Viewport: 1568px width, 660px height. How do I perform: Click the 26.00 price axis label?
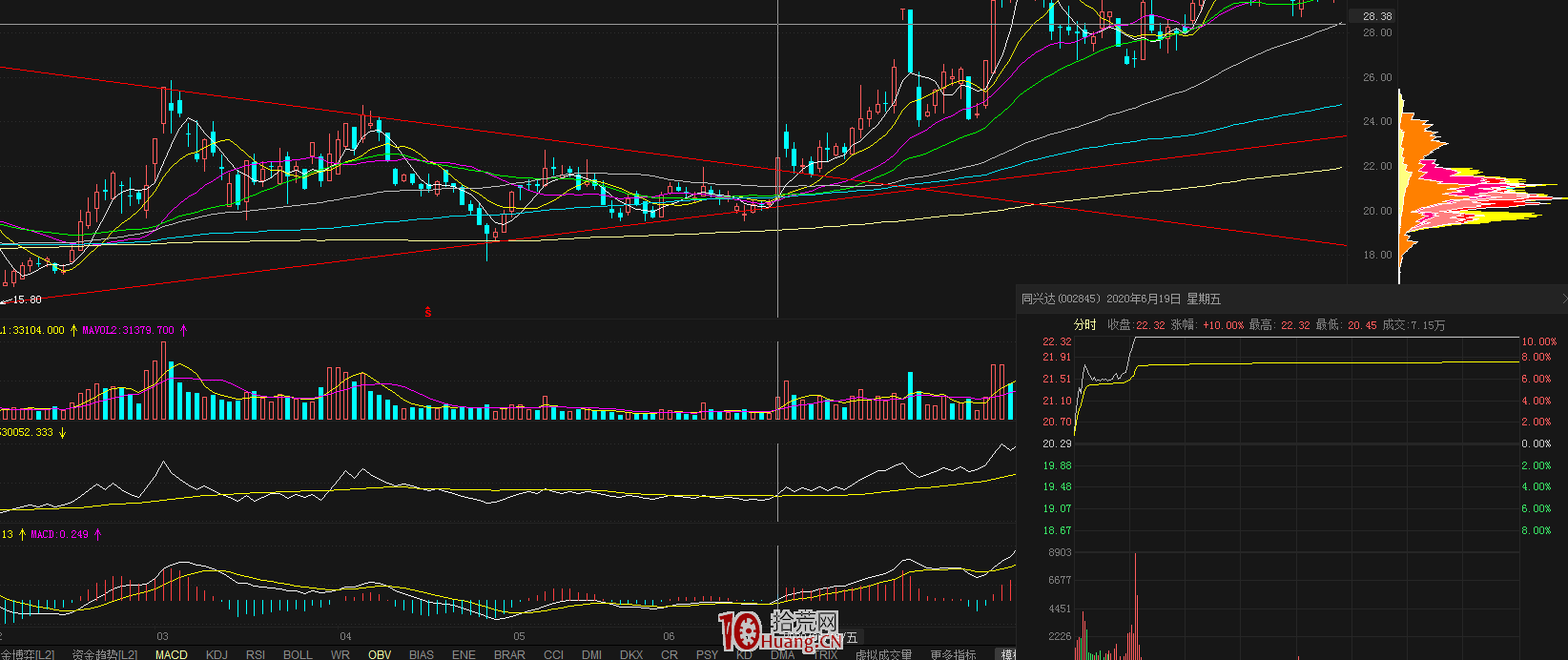(x=1377, y=77)
